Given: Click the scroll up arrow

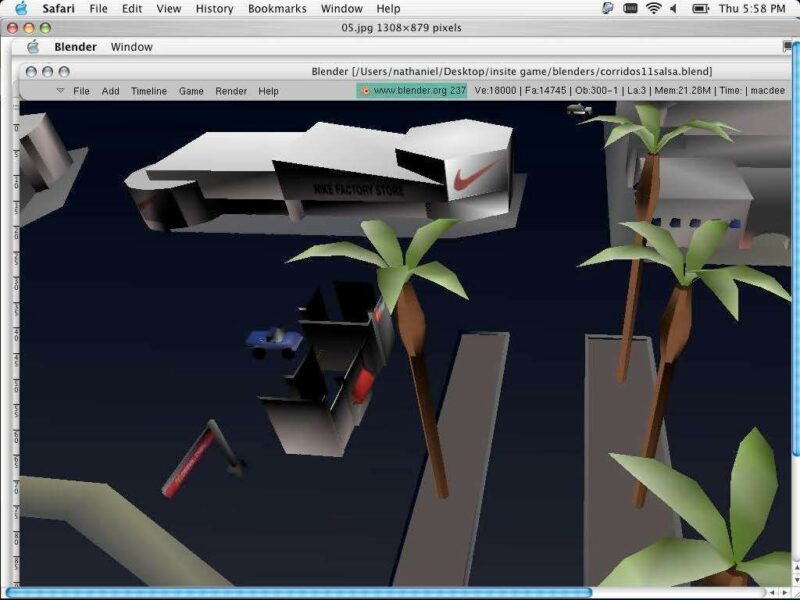Looking at the screenshot, I should click(x=796, y=567).
